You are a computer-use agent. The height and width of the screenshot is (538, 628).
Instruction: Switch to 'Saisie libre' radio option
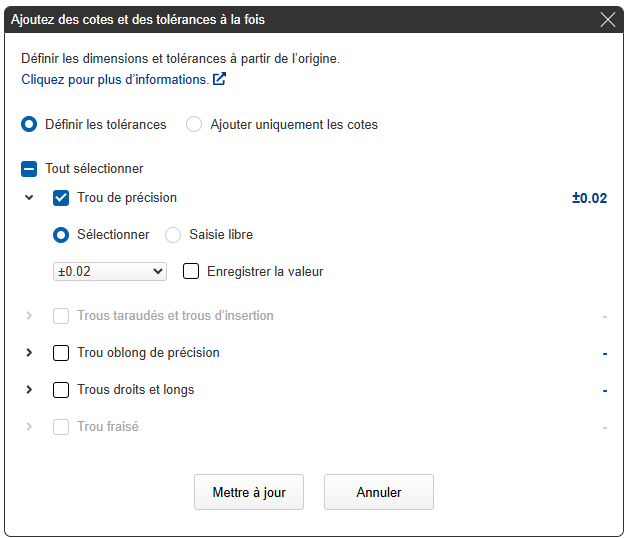[x=173, y=235]
